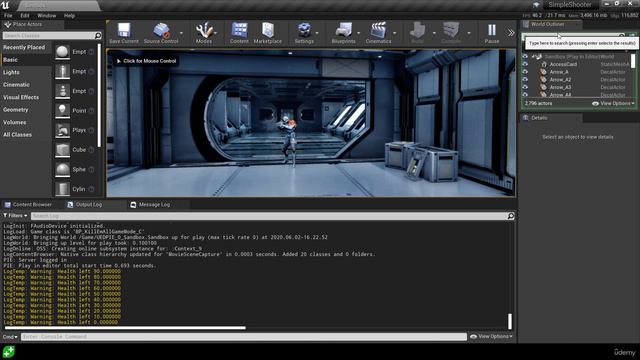The height and width of the screenshot is (360, 640).
Task: Select the Empty Pawn icon
Action: [x=62, y=91]
